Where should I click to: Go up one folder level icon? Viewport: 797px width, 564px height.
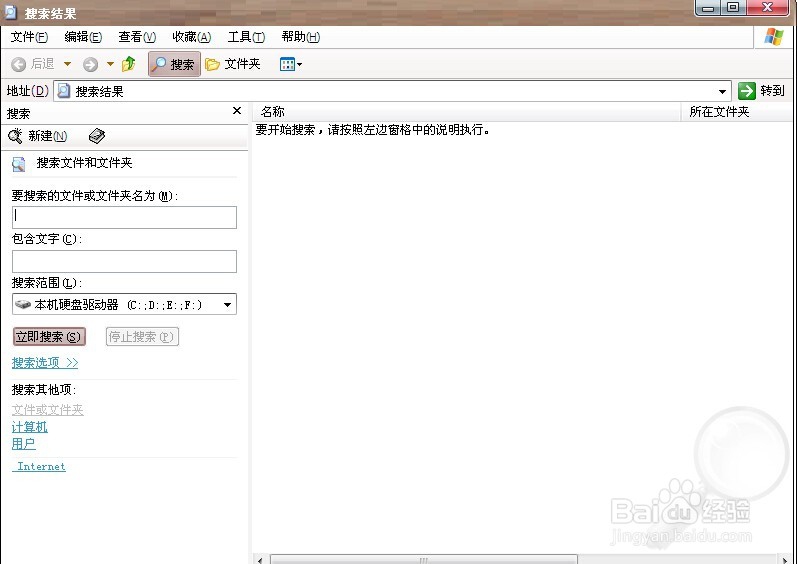tap(129, 64)
